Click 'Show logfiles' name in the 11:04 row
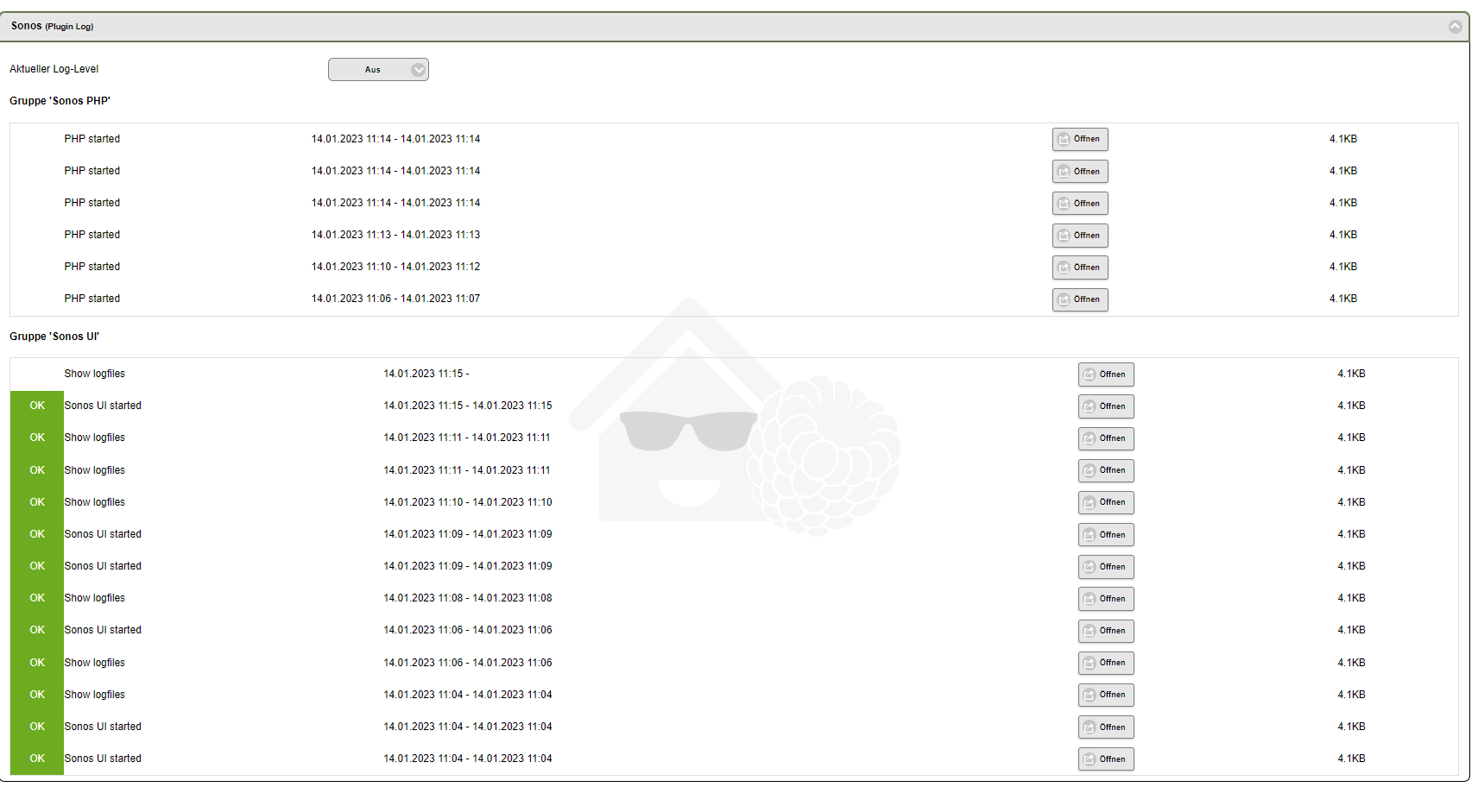Viewport: 1478px width, 812px height. click(x=94, y=695)
